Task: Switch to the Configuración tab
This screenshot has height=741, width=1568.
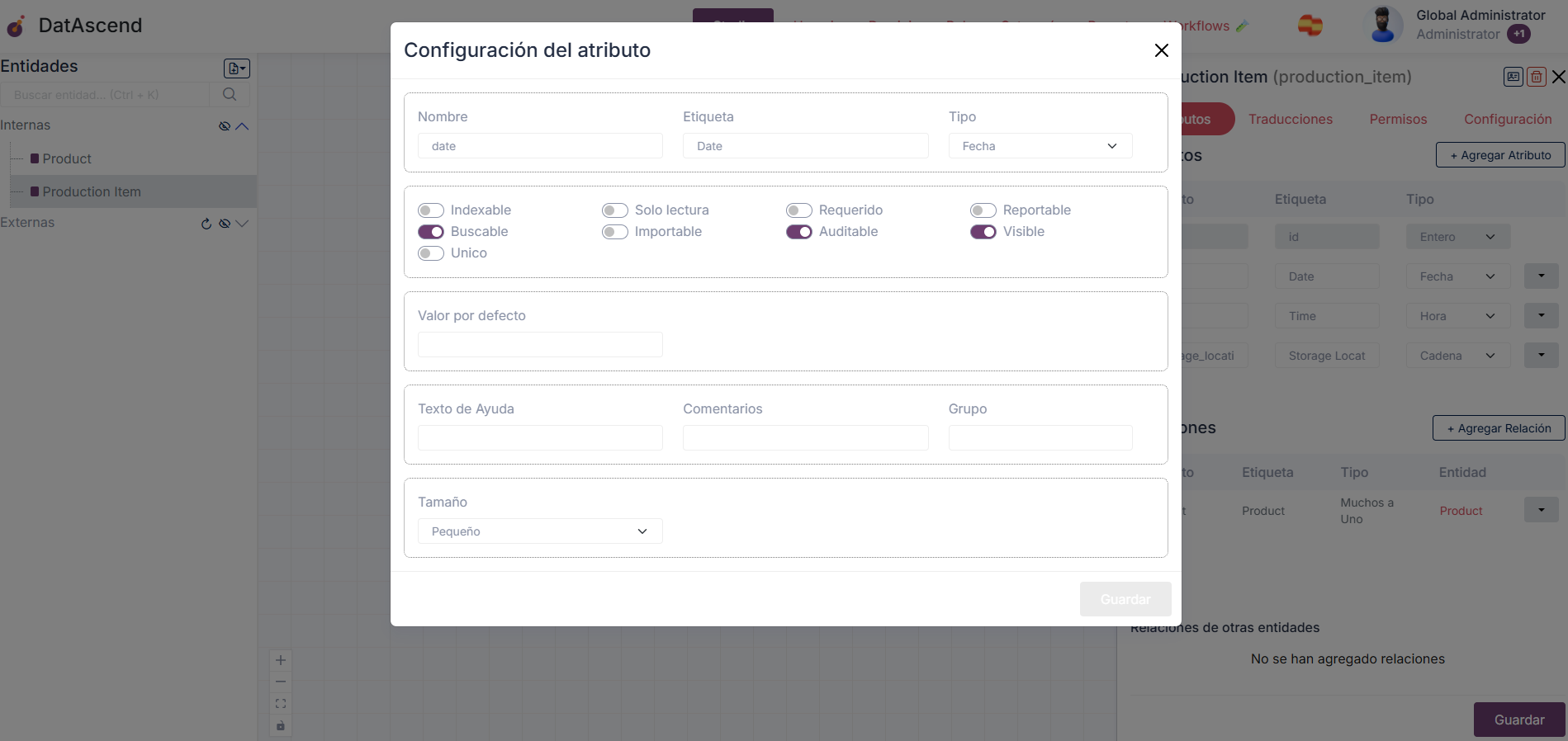Action: pyautogui.click(x=1508, y=120)
